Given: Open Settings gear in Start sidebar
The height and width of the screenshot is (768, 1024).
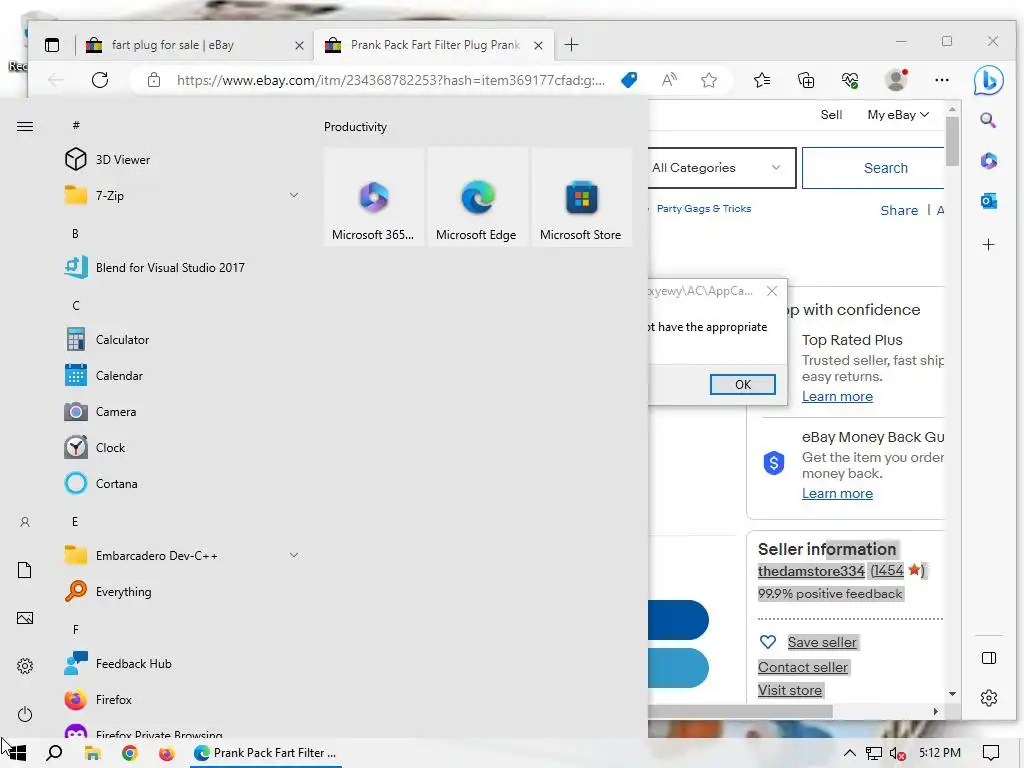Looking at the screenshot, I should coord(25,666).
